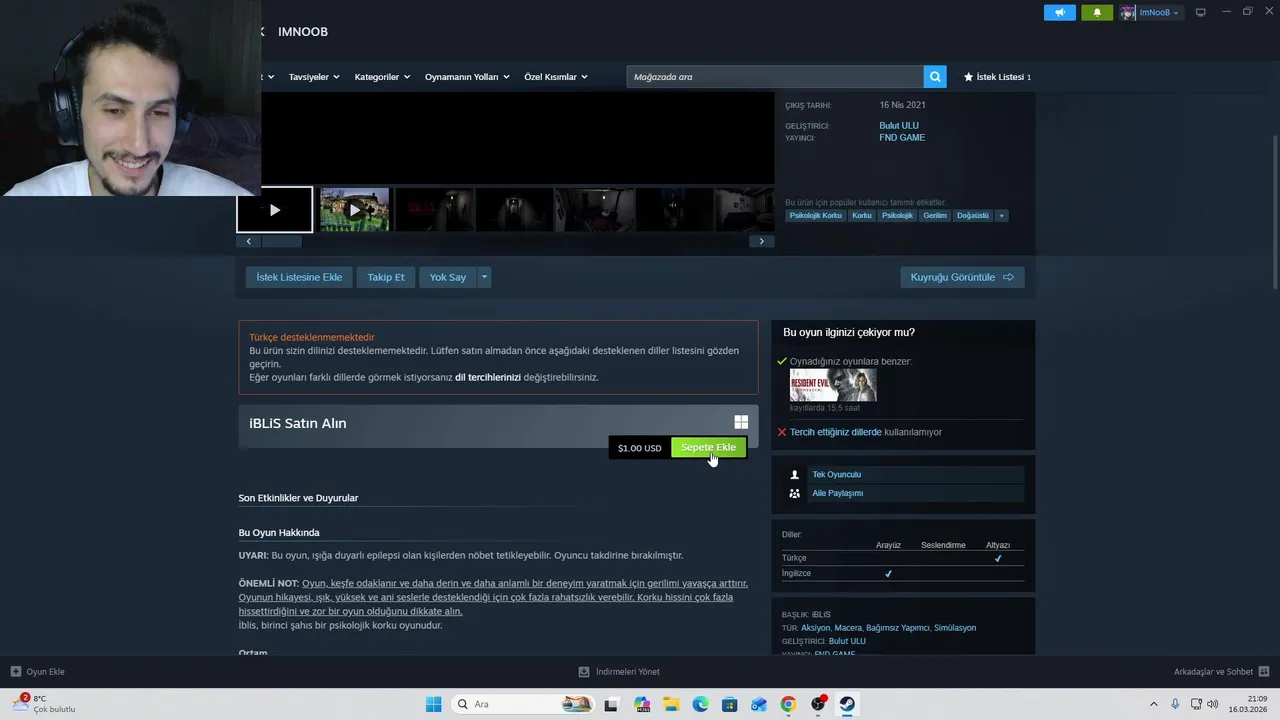Switch to Big Picture mode icon
1280x720 pixels.
[x=1200, y=12]
